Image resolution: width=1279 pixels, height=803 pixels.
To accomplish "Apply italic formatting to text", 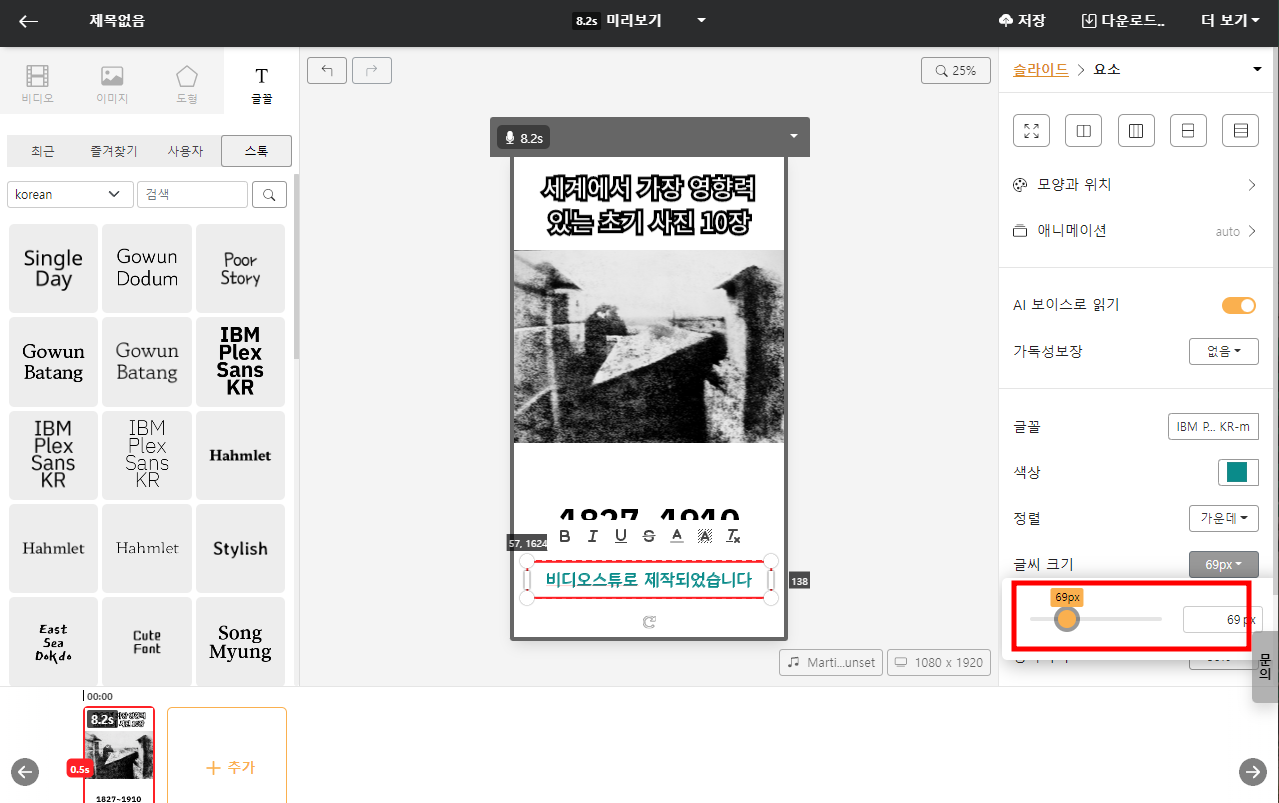I will (x=593, y=536).
